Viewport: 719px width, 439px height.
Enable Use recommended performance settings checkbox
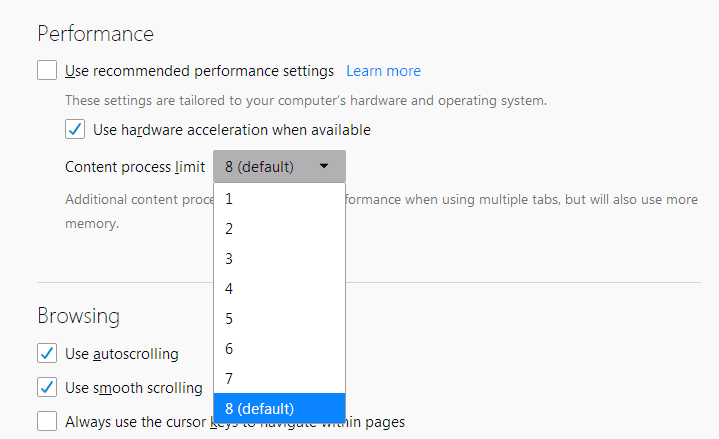[x=47, y=71]
